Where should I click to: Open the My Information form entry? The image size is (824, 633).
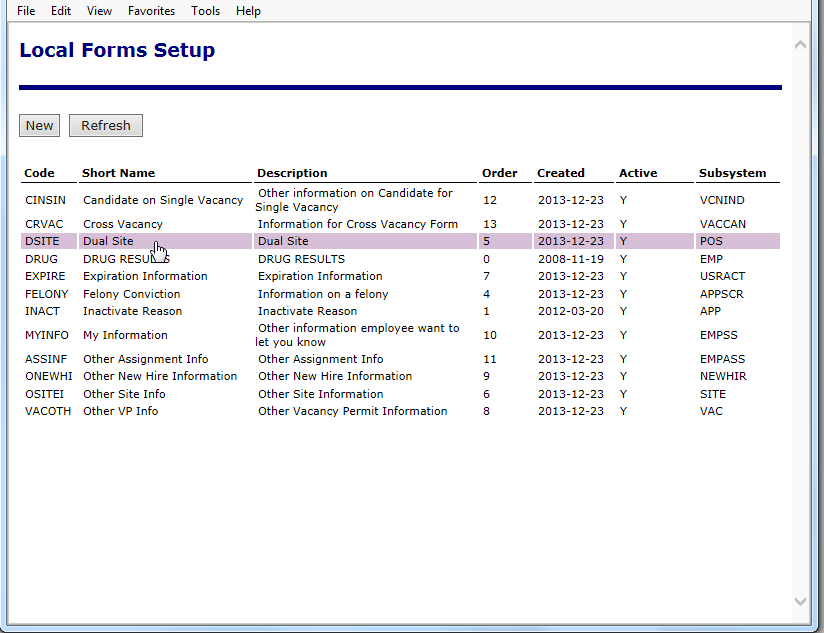tap(125, 335)
